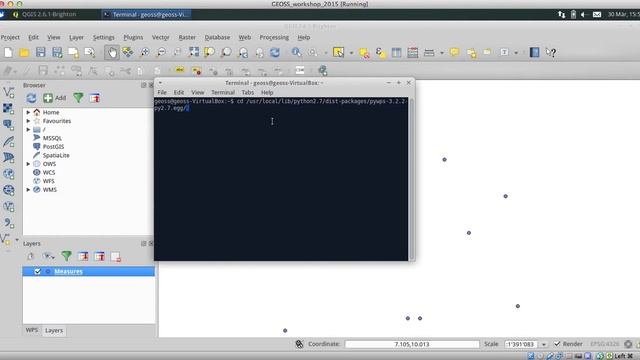Image resolution: width=640 pixels, height=360 pixels.
Task: Activate the Identify Features tool
Action: click(296, 52)
